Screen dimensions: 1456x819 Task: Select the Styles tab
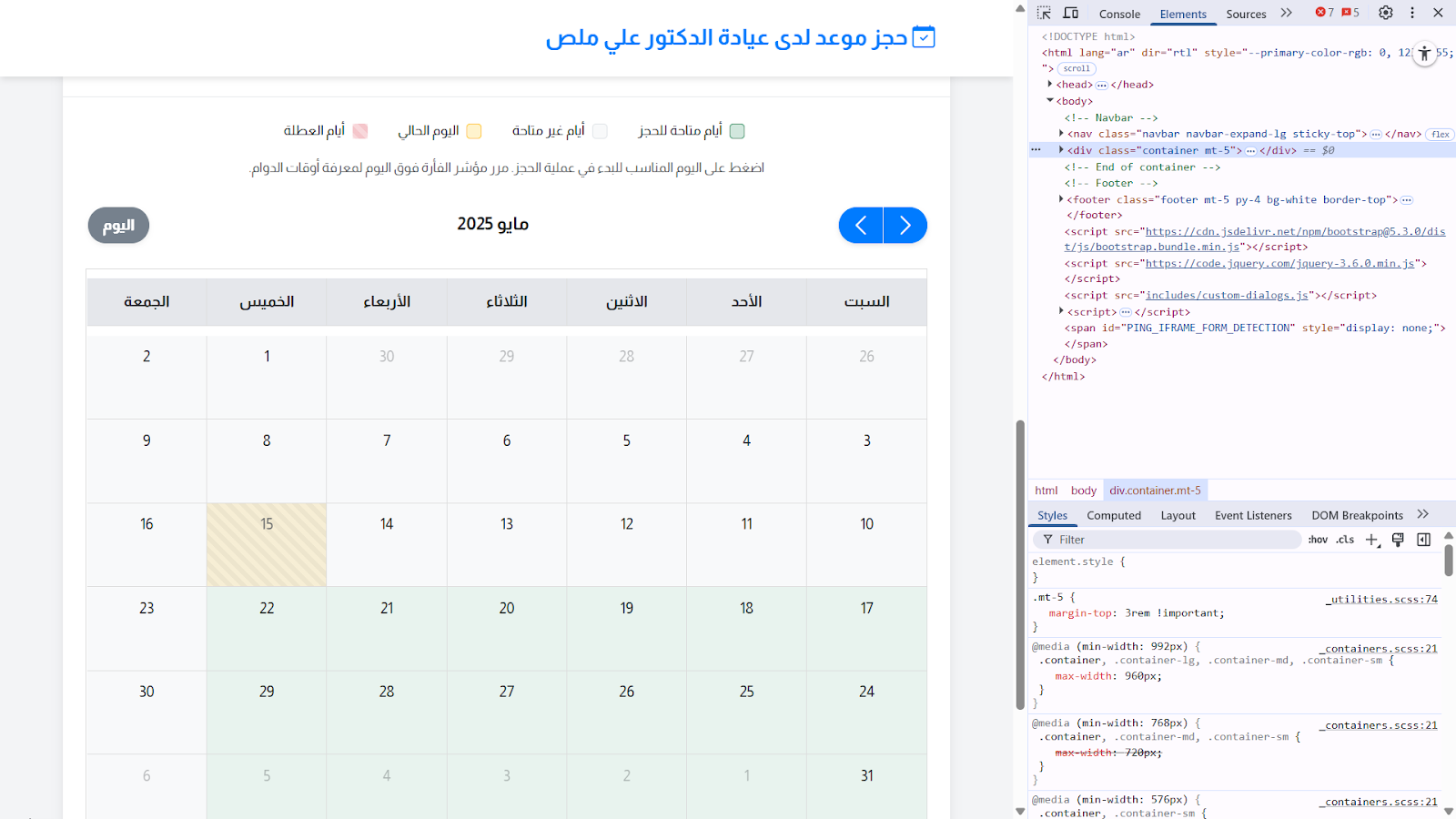1052,515
